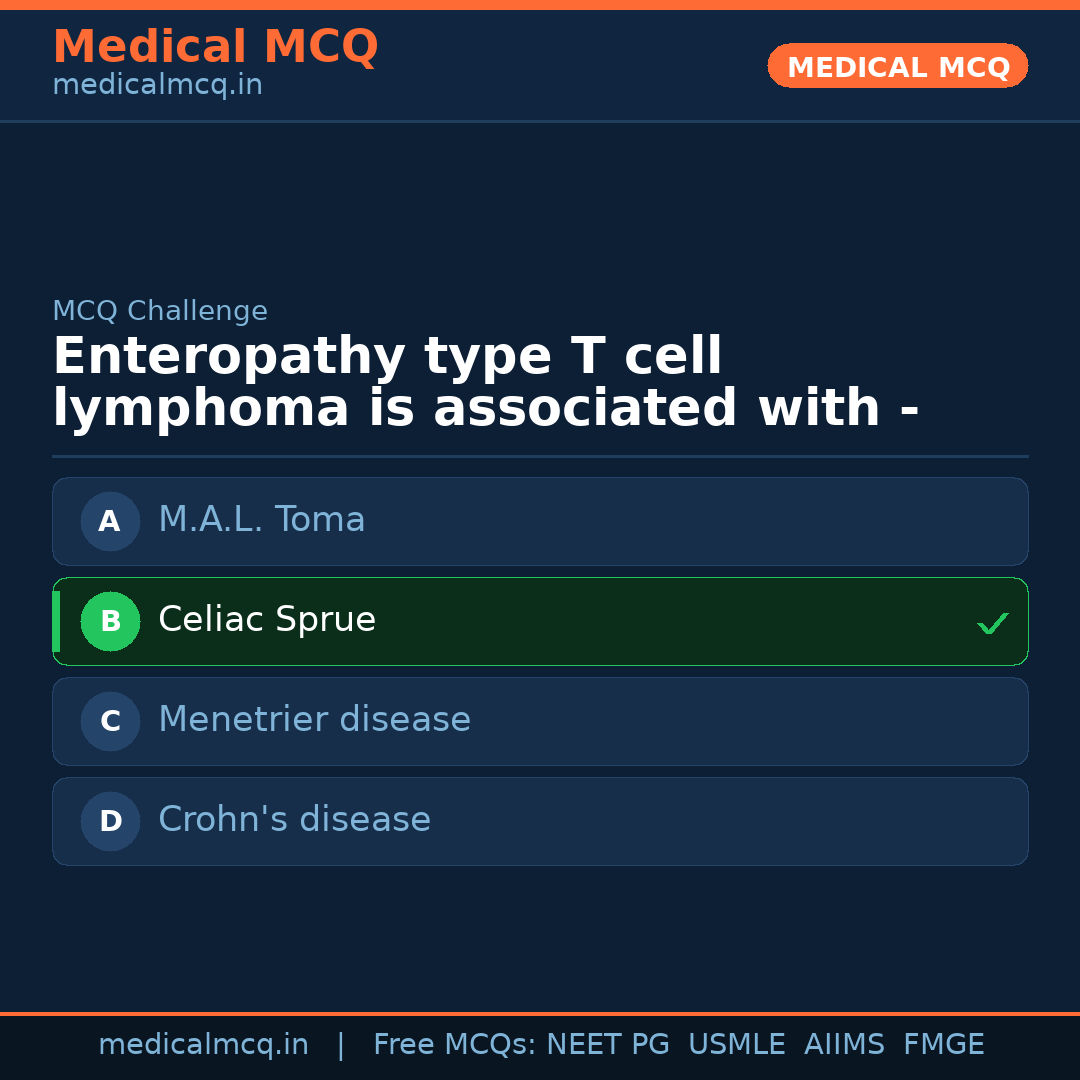Click the orange MEDICAL MCQ badge

pos(897,67)
